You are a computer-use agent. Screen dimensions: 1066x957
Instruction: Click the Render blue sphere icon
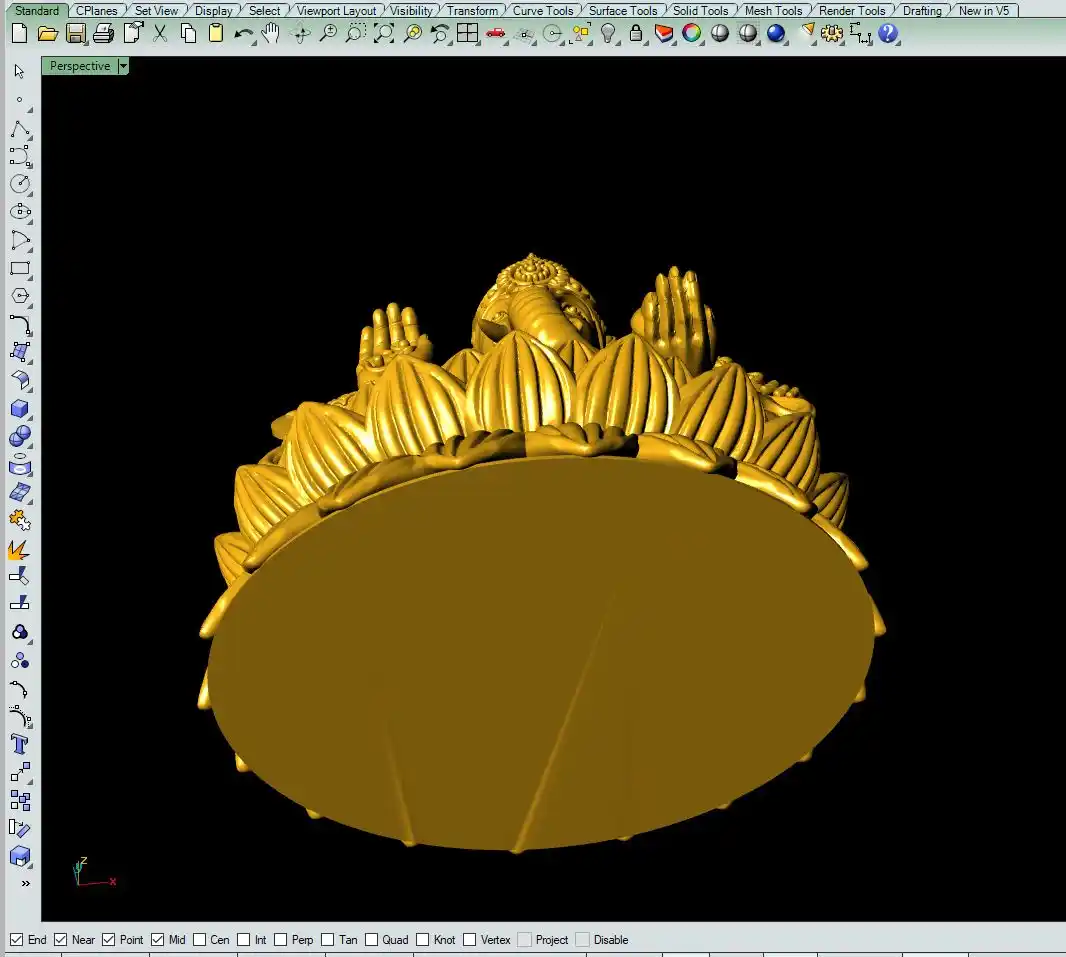(776, 34)
